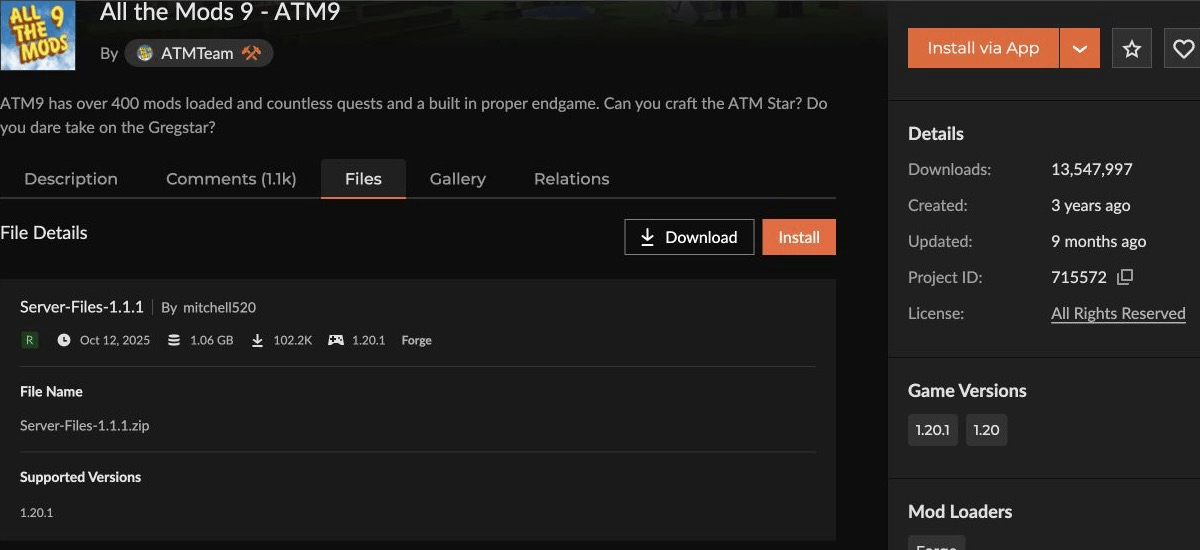Click the 1.06 GB file size text
The height and width of the screenshot is (550, 1200).
(211, 340)
